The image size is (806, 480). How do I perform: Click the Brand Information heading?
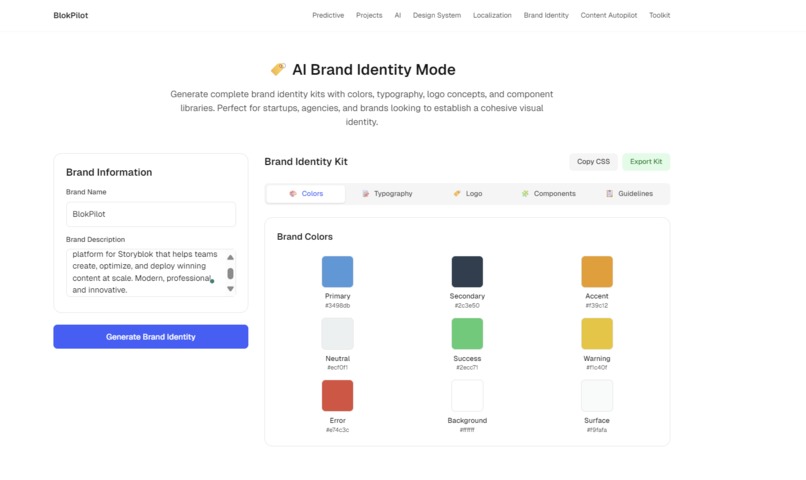109,172
